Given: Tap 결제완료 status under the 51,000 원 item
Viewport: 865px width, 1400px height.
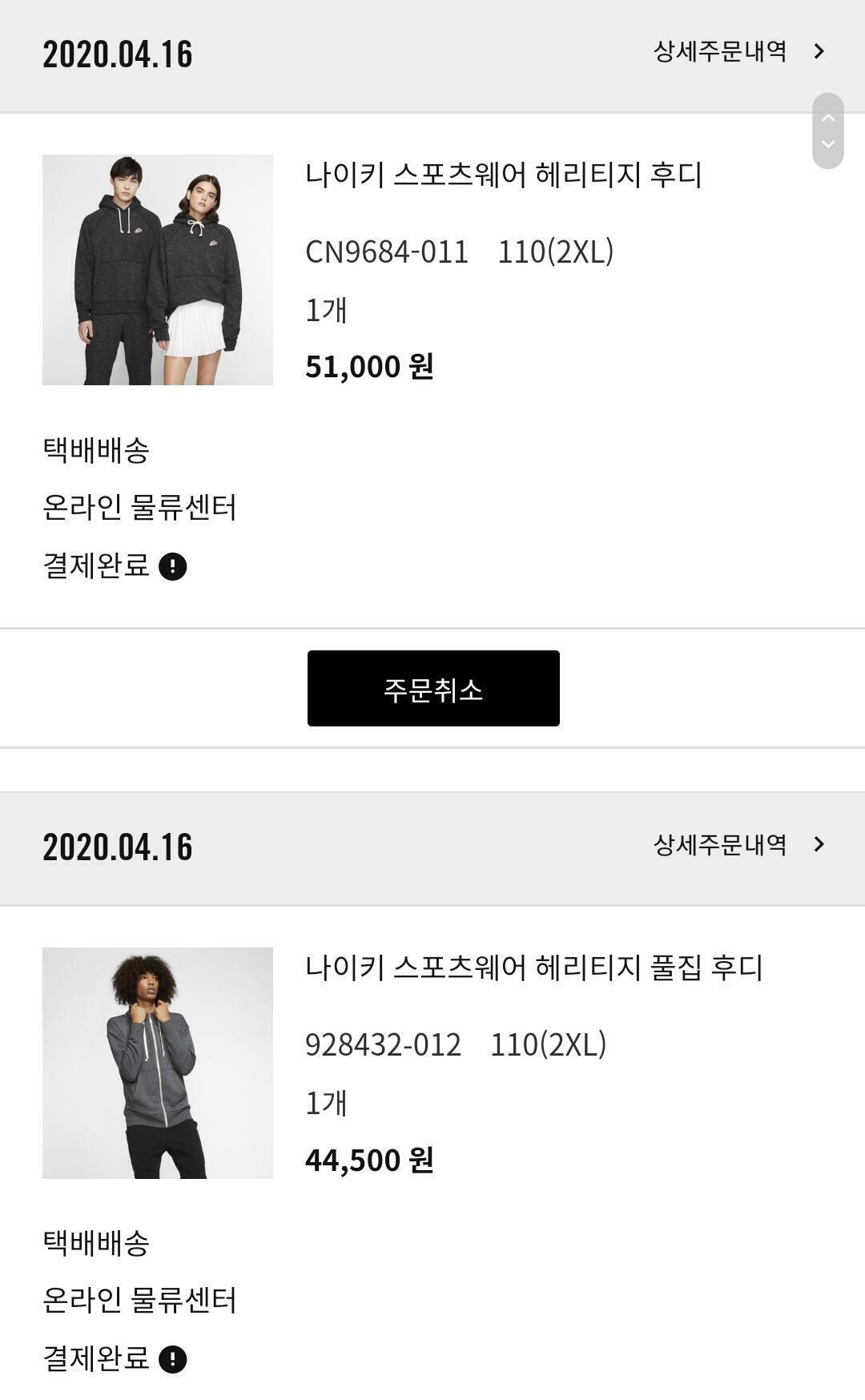Looking at the screenshot, I should click(x=96, y=565).
